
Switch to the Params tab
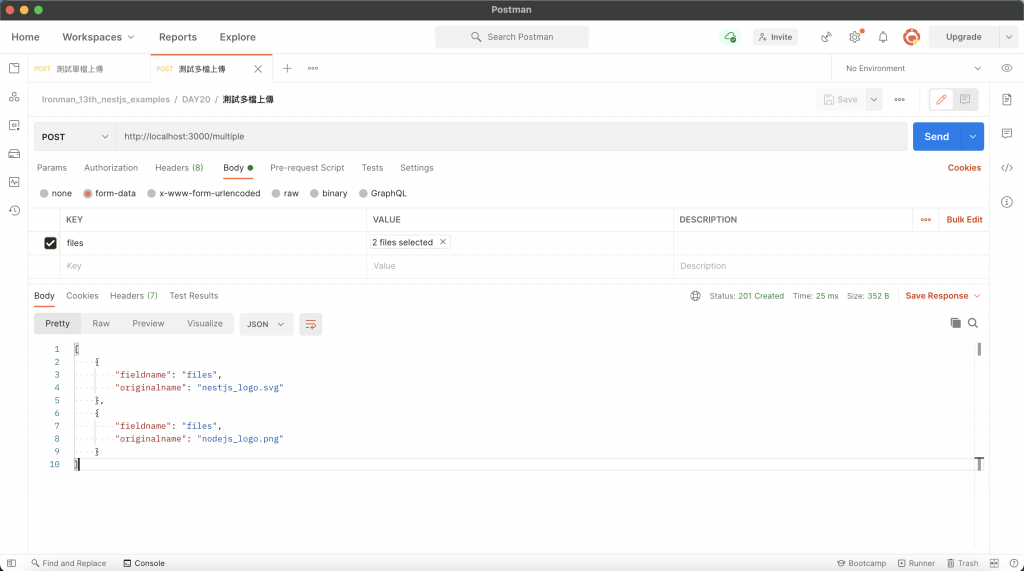point(52,168)
